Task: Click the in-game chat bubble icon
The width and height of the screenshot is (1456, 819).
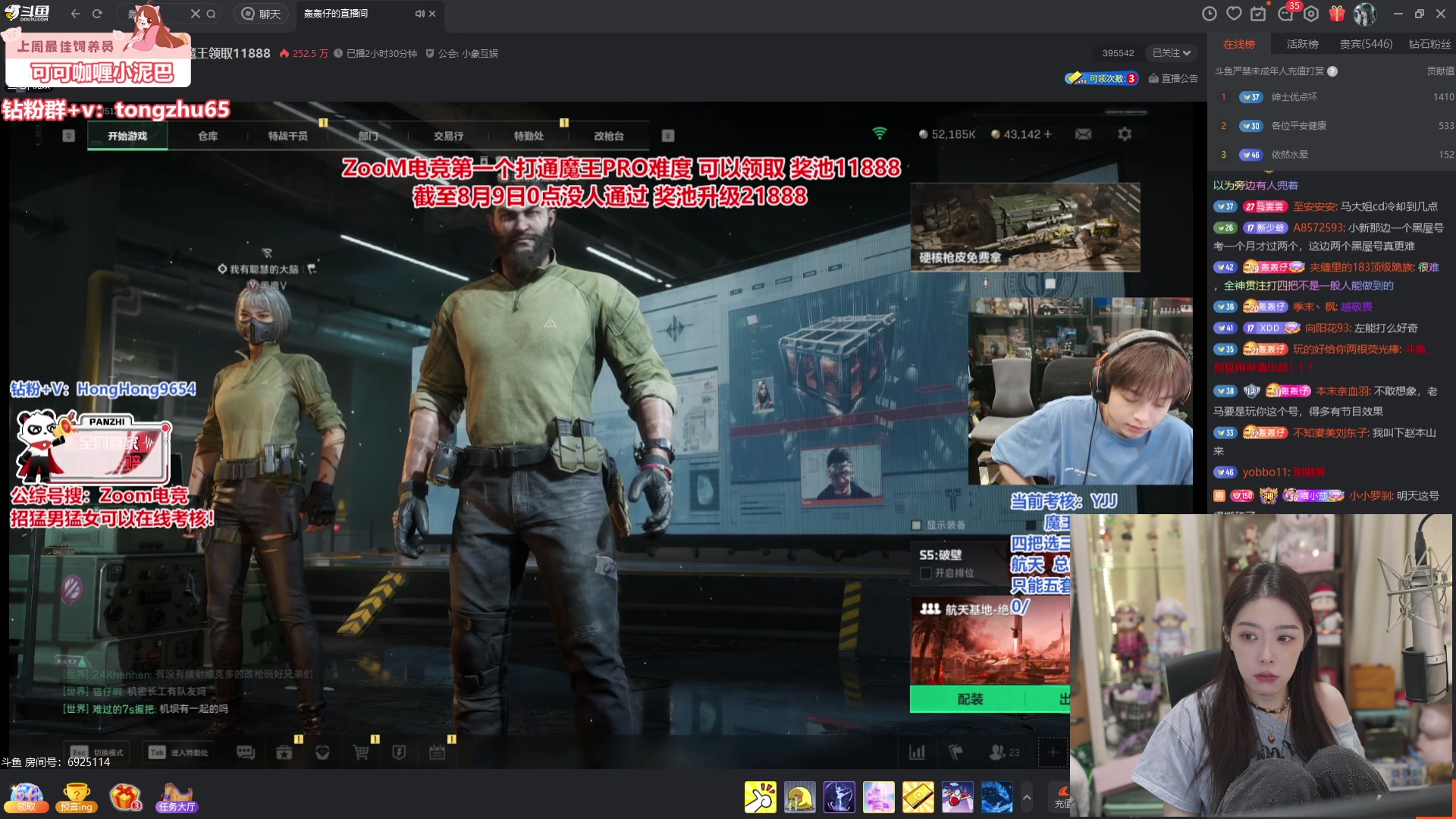Action: [x=246, y=752]
